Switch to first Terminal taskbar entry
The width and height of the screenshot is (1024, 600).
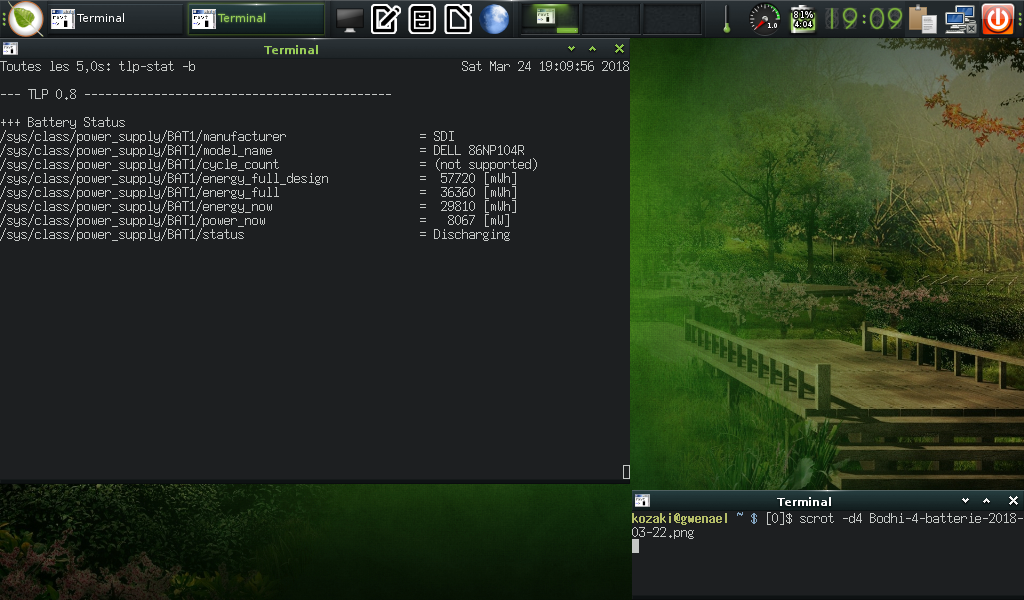pos(114,18)
